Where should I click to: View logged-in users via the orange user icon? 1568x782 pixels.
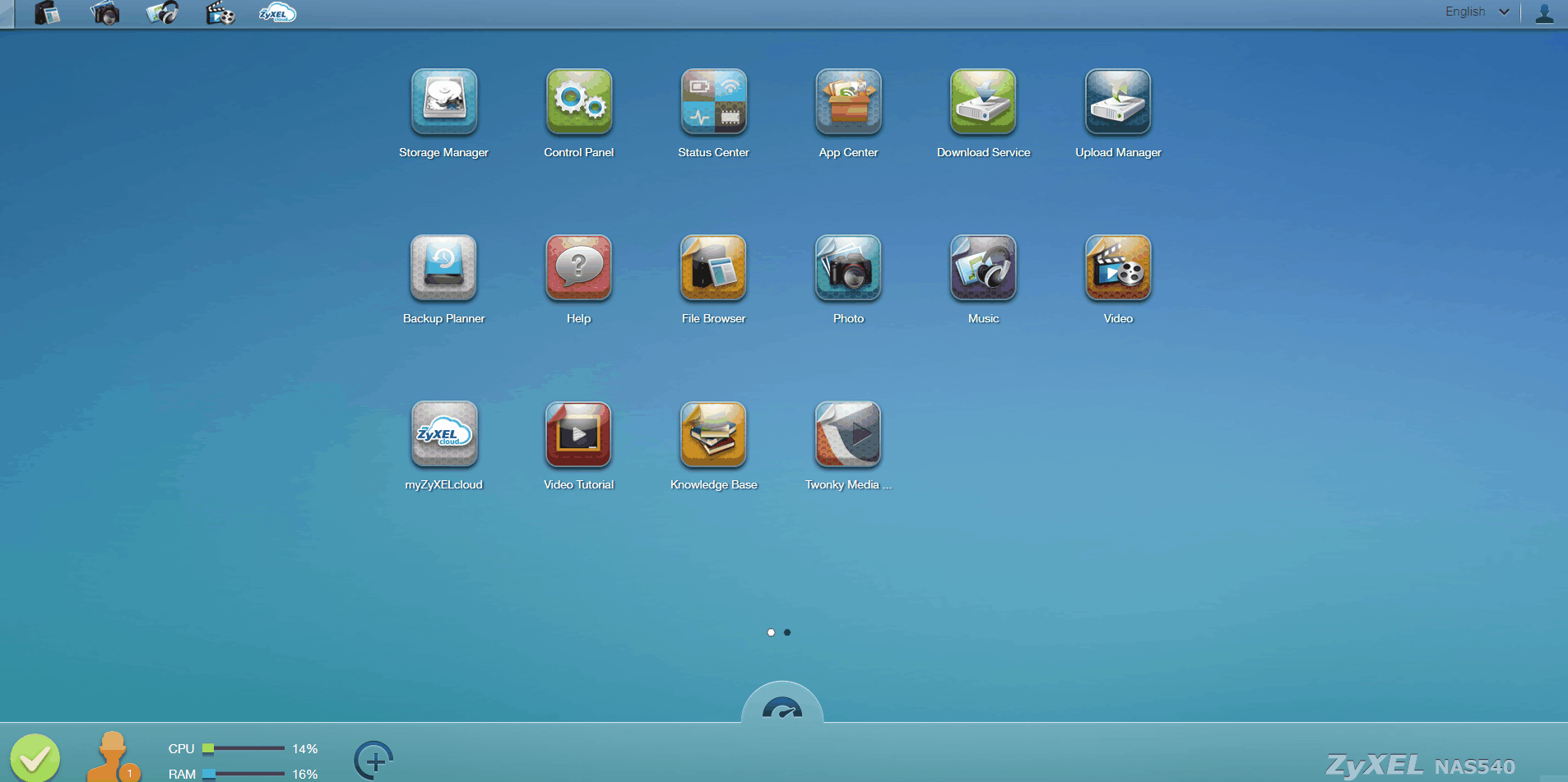[x=114, y=757]
